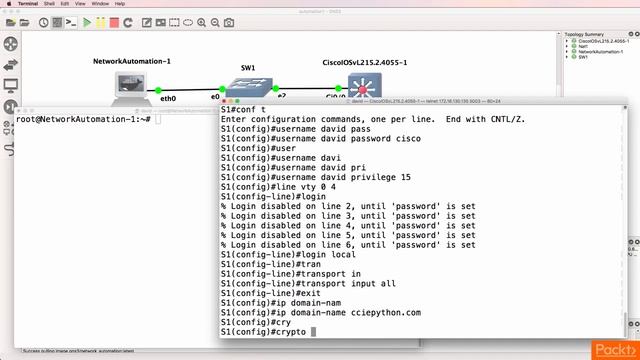Select the SW1 switch node on canvas

249,87
